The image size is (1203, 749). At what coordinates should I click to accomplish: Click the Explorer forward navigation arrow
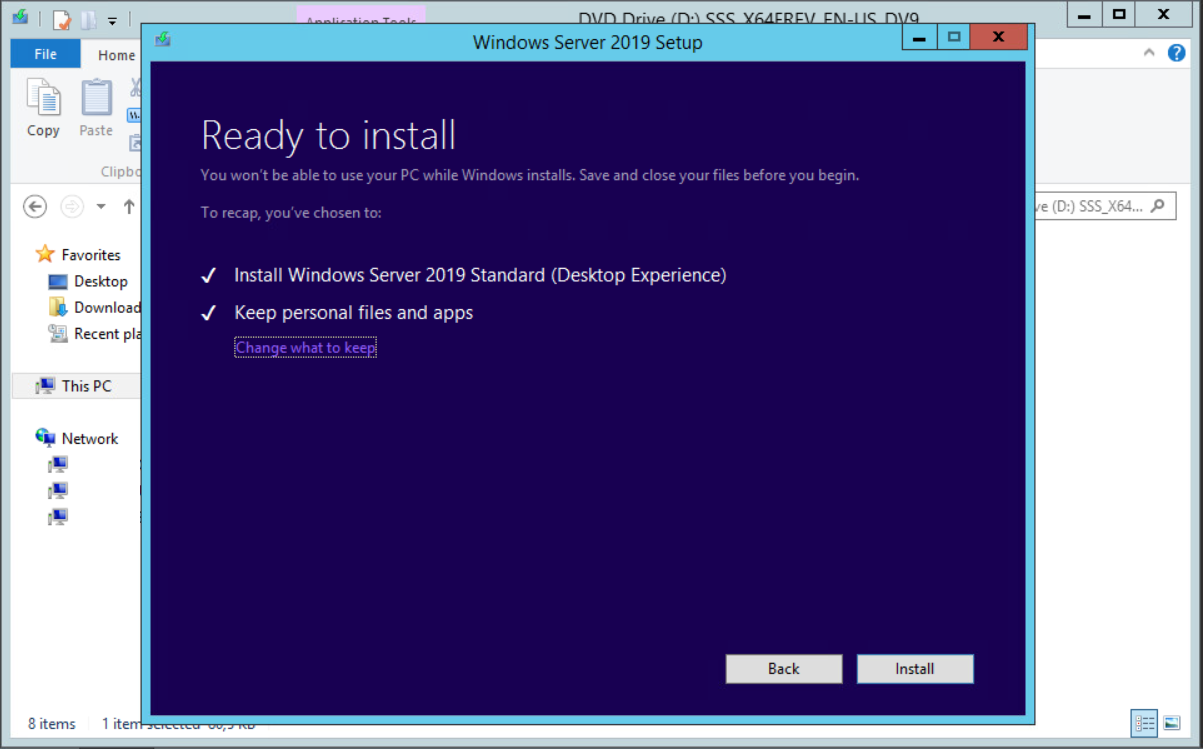click(x=72, y=207)
